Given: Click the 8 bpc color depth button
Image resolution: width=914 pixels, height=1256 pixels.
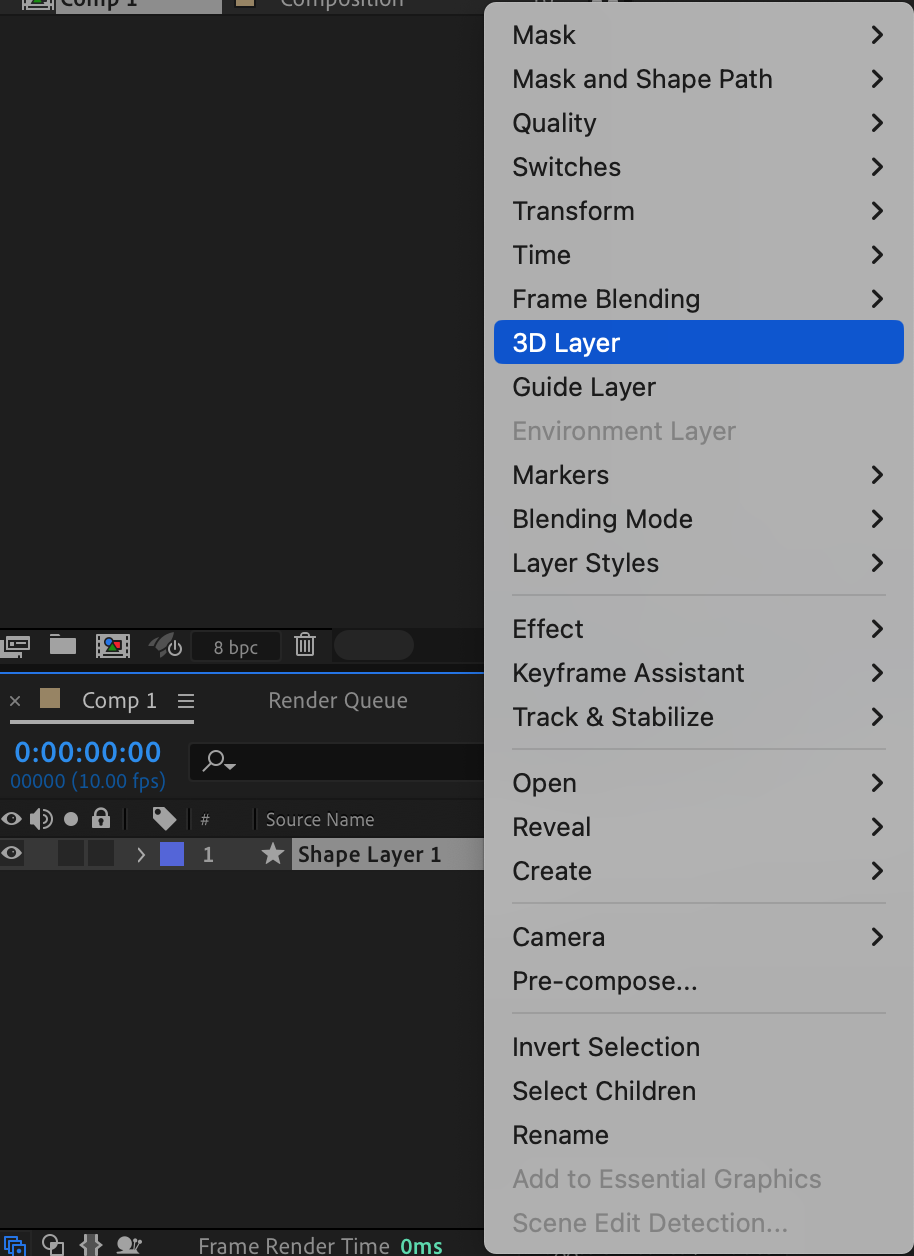Looking at the screenshot, I should [236, 647].
